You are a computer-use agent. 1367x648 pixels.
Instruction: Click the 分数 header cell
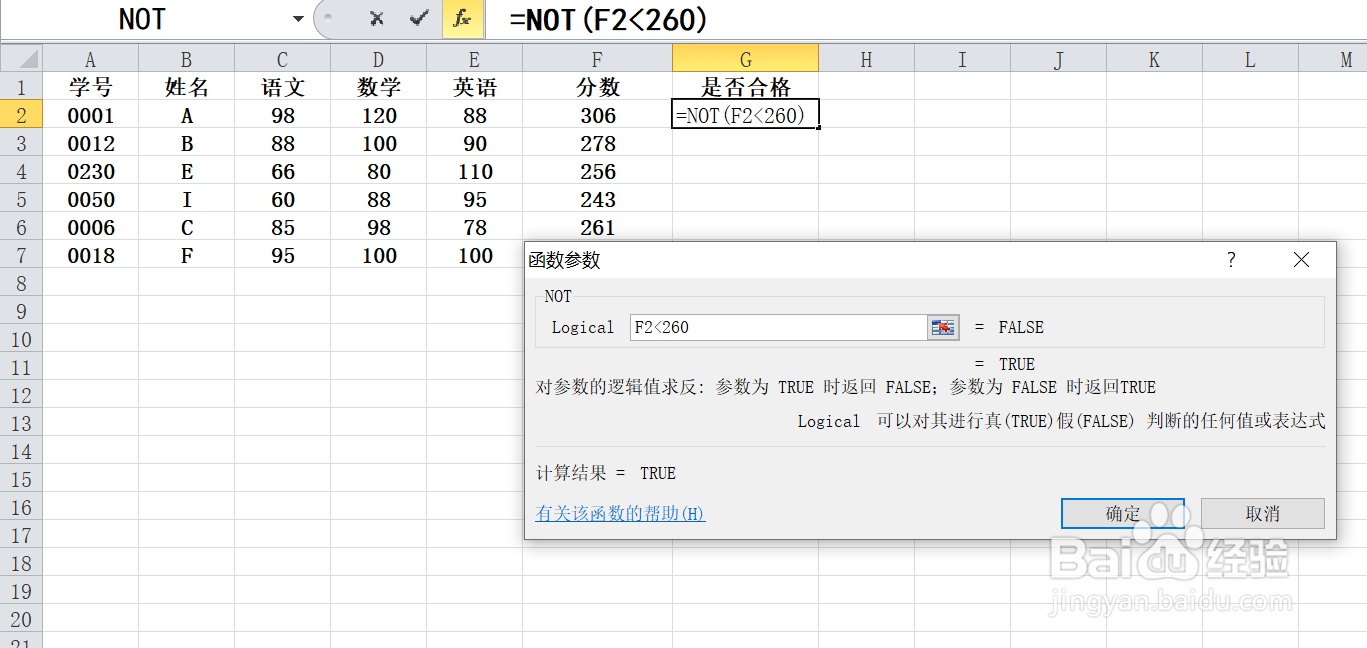point(597,87)
